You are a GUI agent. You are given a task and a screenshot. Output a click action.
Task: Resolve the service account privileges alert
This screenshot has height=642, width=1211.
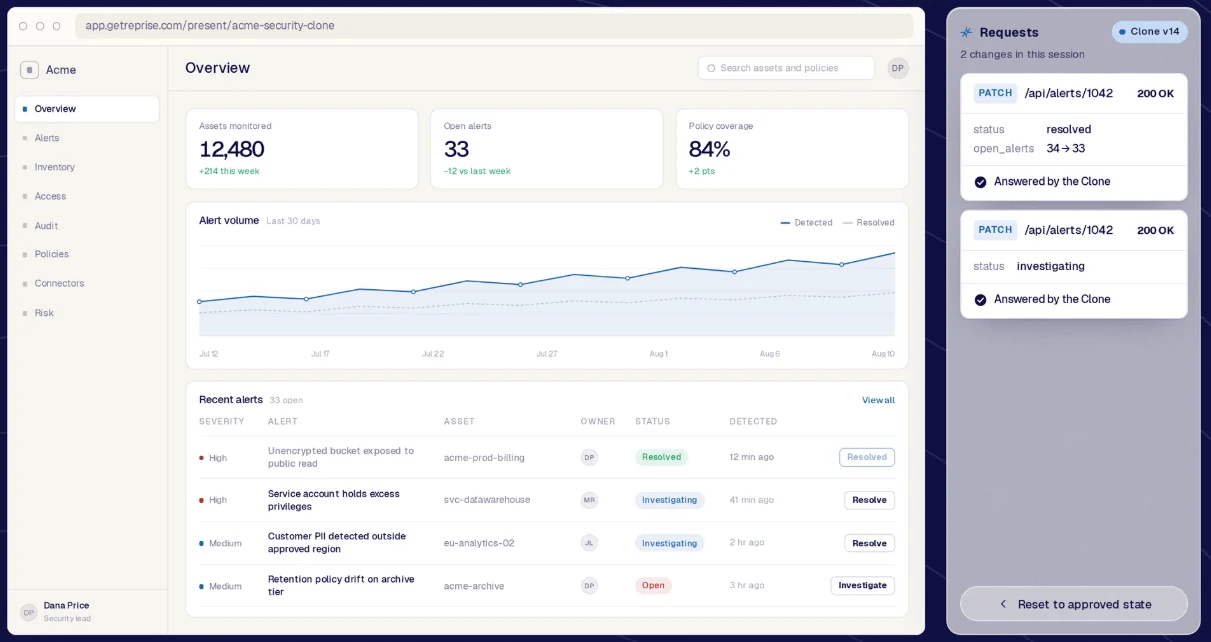tap(869, 500)
